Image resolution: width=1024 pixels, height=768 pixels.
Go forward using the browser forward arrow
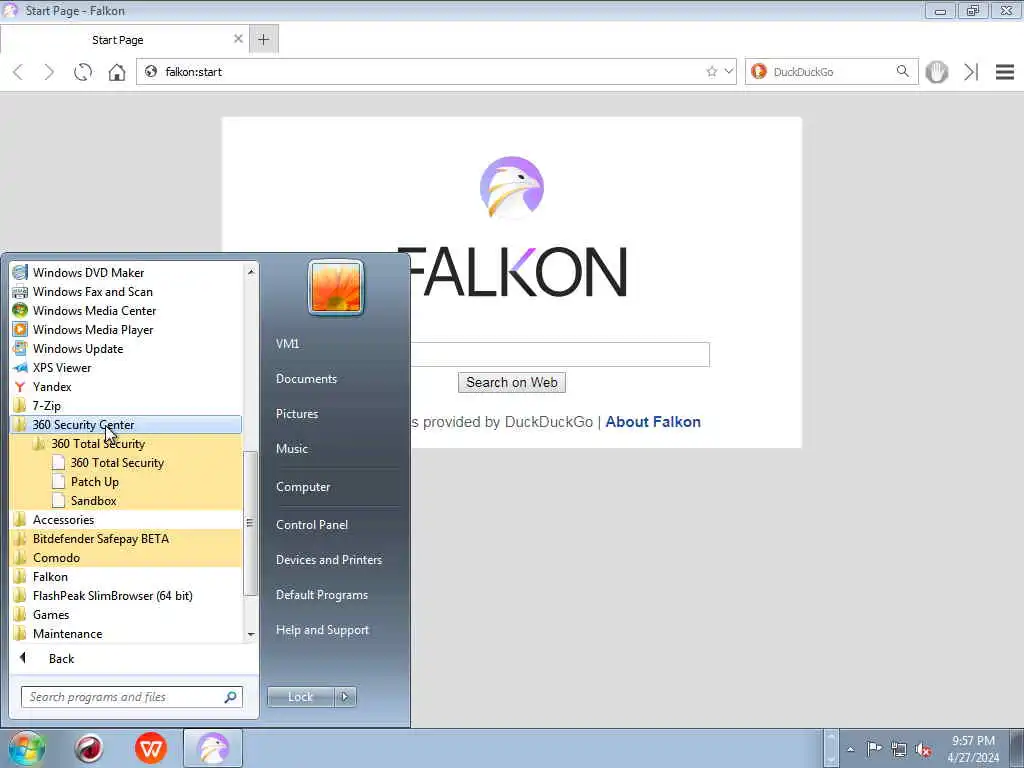pyautogui.click(x=49, y=72)
